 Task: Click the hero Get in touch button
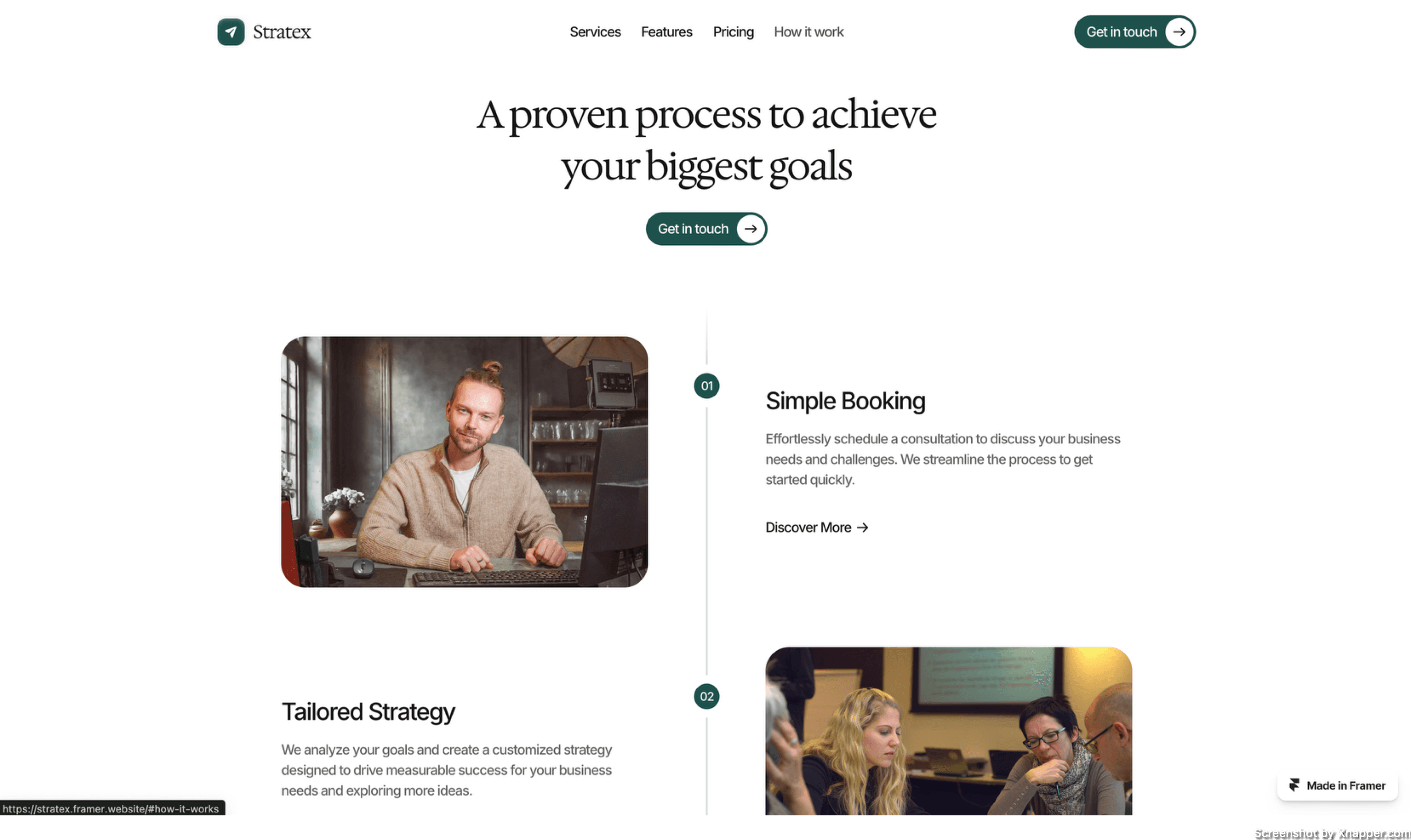(706, 229)
